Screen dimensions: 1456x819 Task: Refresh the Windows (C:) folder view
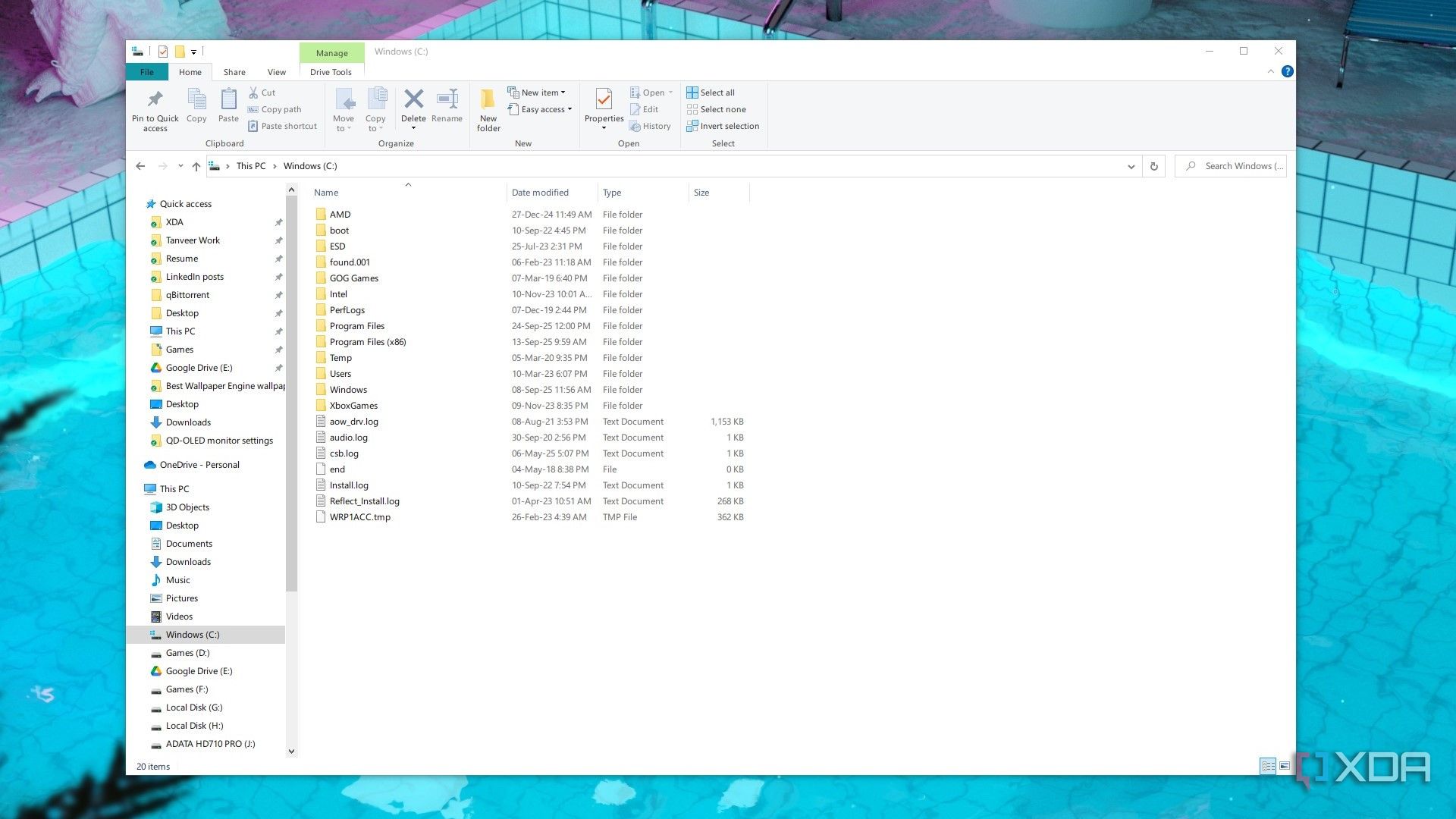click(x=1153, y=166)
